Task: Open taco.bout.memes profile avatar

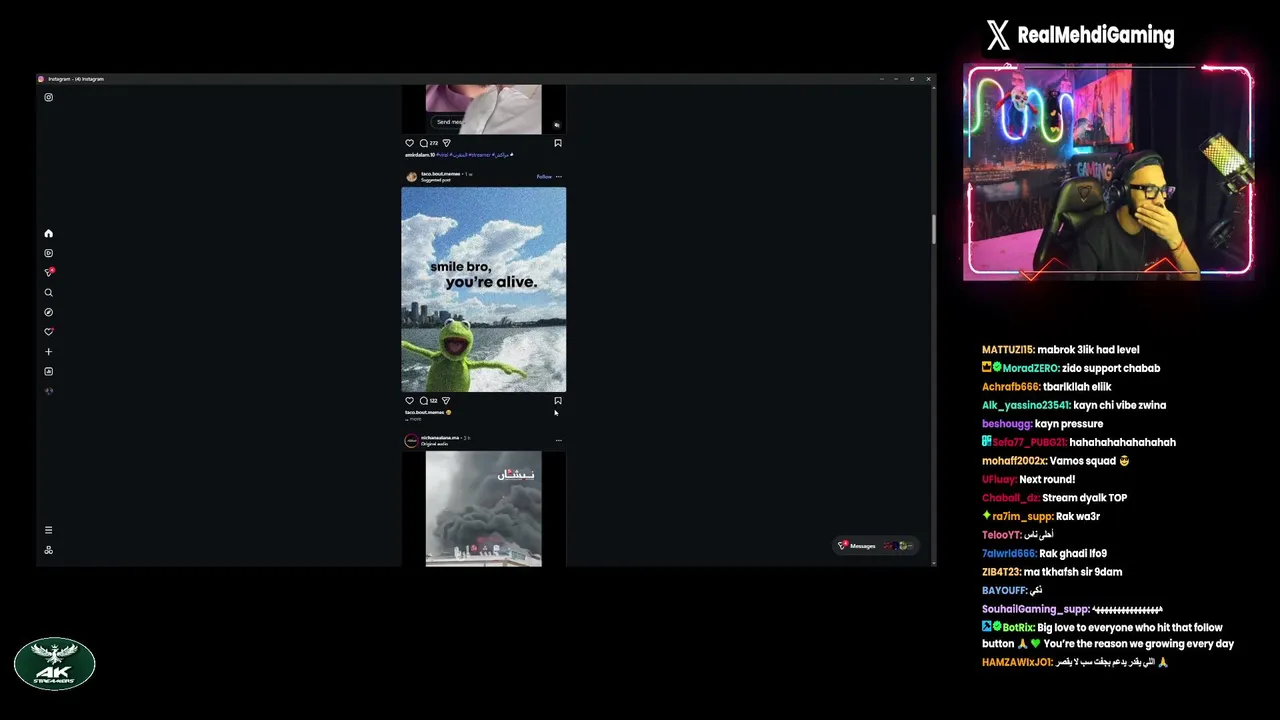Action: (x=411, y=176)
